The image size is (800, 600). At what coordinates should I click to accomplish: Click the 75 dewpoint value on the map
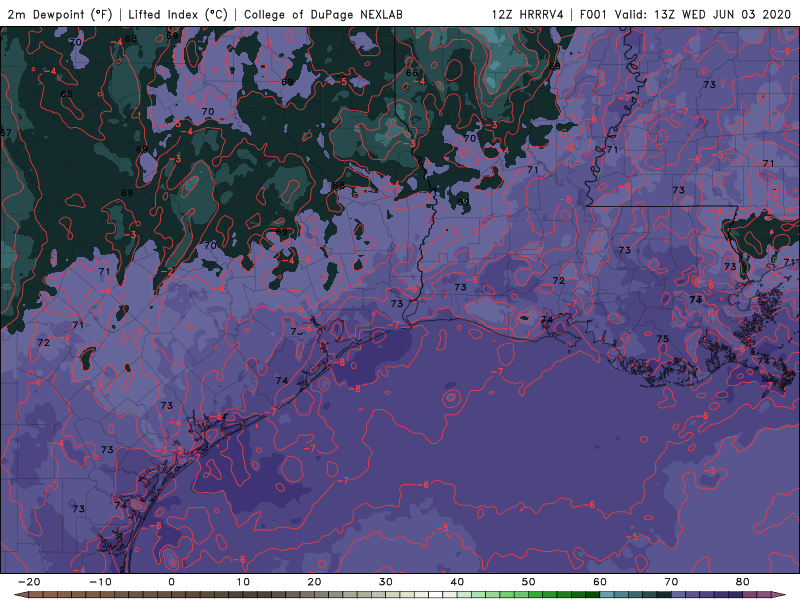pos(662,339)
